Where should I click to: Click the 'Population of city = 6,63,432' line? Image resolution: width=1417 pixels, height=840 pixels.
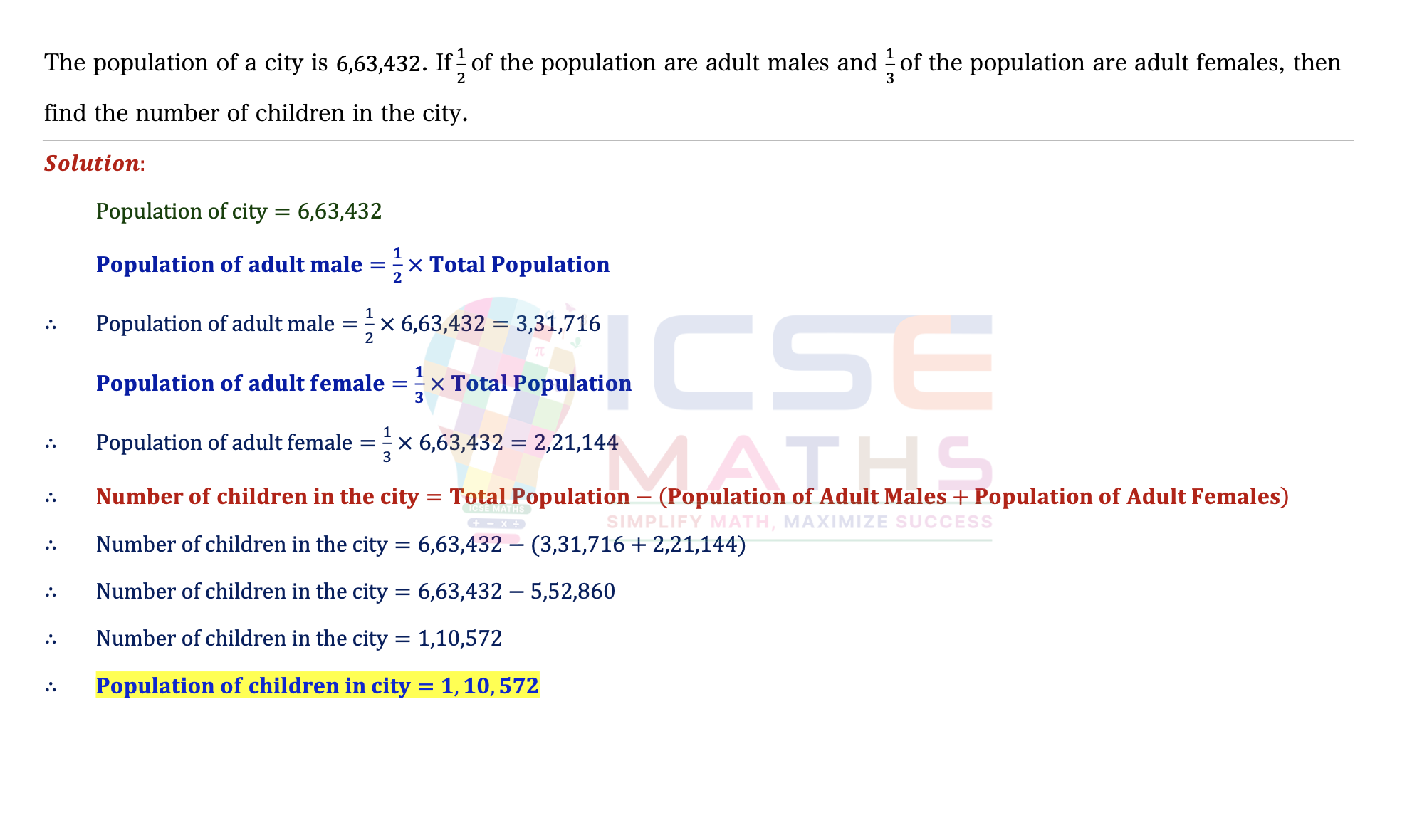[x=239, y=211]
